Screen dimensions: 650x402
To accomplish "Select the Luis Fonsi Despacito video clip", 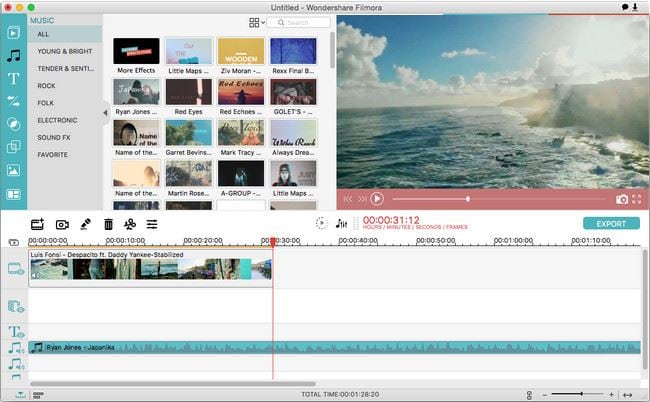I will click(150, 268).
